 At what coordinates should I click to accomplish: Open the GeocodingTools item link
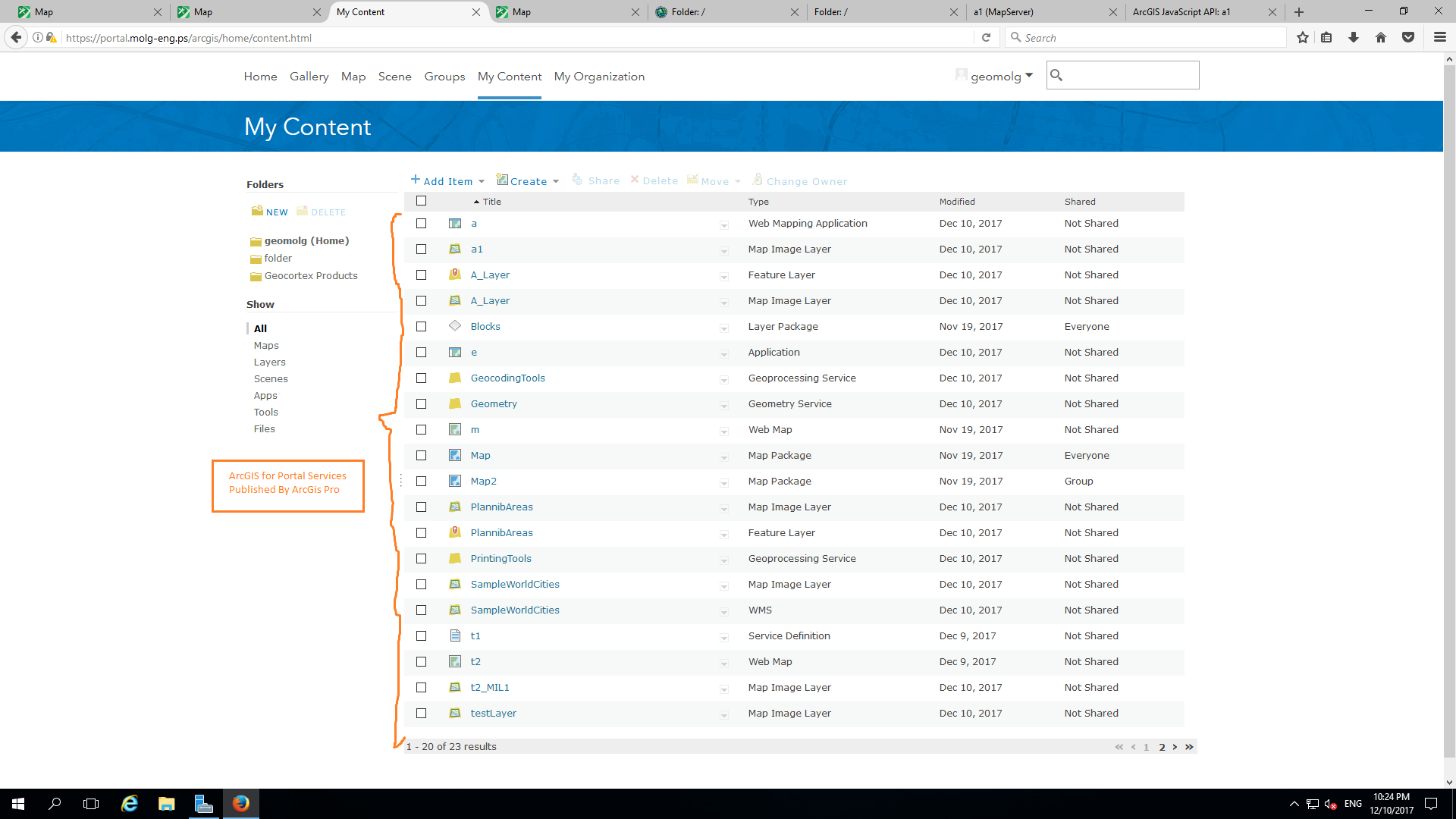pos(507,378)
